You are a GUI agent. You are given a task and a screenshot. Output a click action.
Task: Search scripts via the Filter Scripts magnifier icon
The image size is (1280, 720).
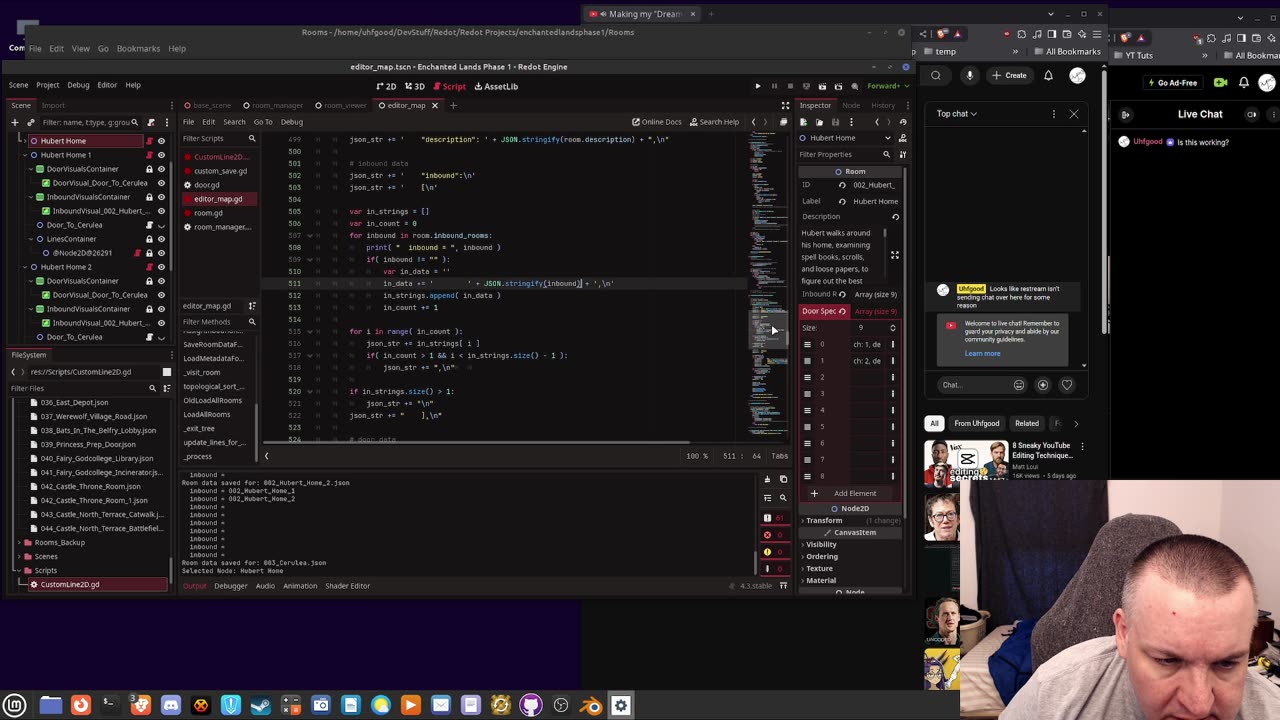pyautogui.click(x=251, y=138)
